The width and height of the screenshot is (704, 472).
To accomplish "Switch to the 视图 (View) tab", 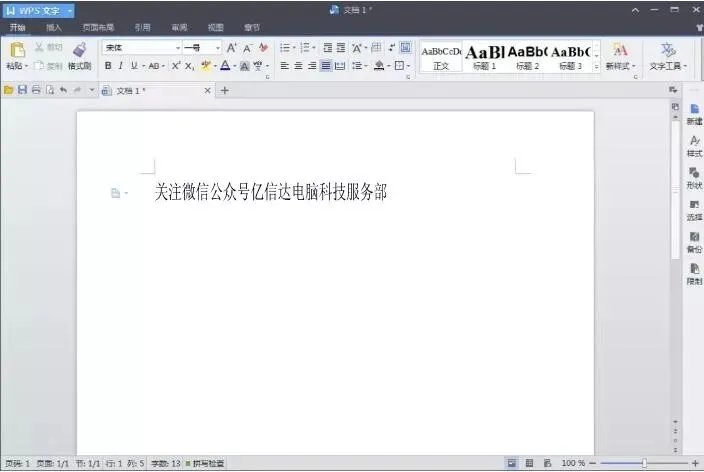I will 216,27.
